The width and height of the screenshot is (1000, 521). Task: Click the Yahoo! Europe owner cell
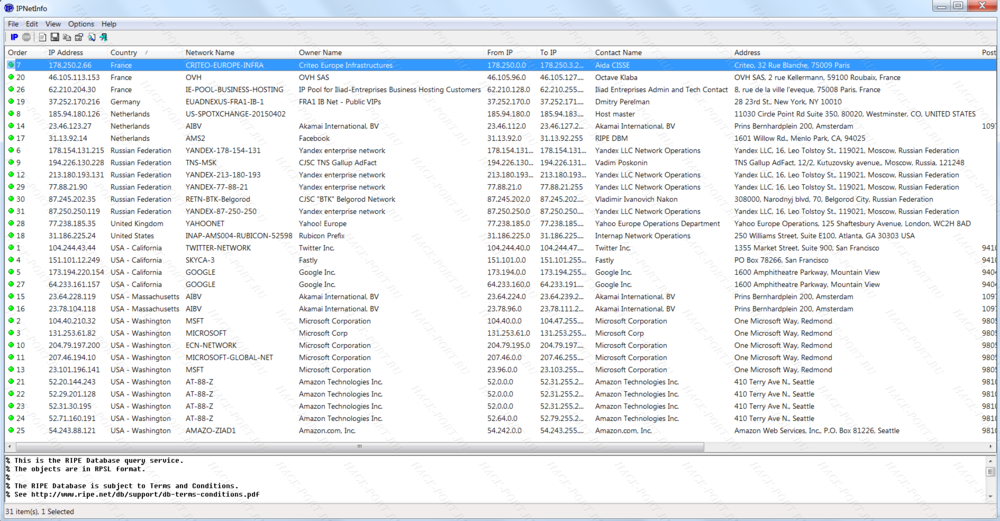pyautogui.click(x=323, y=223)
